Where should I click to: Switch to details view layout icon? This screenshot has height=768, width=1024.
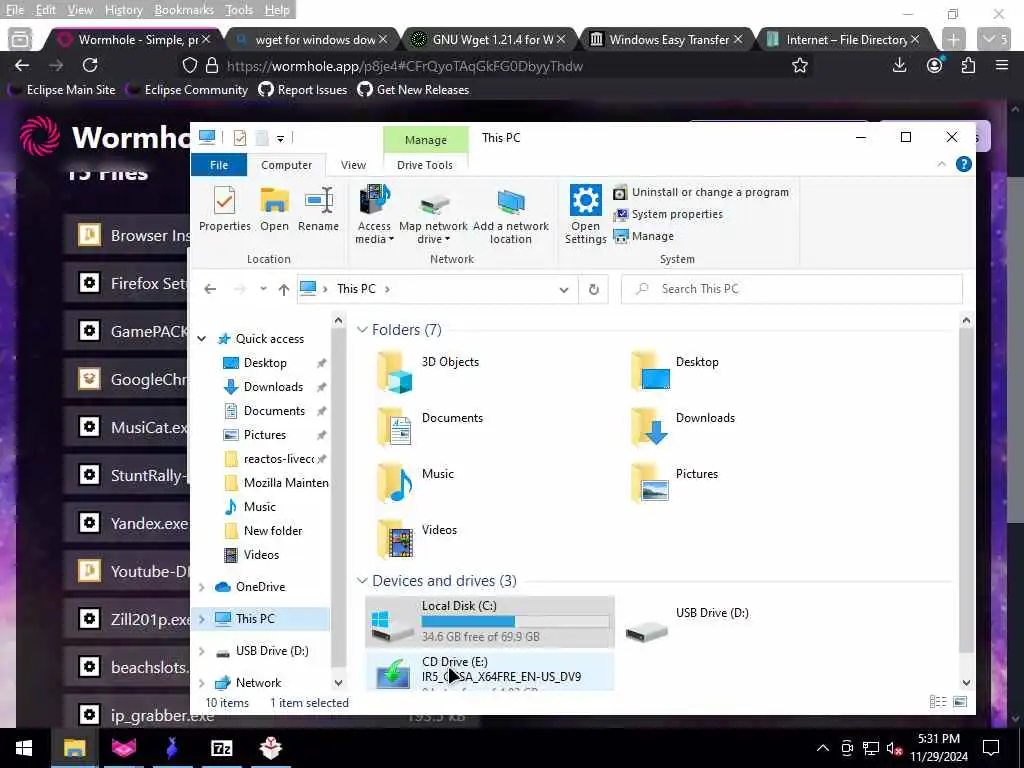[938, 702]
